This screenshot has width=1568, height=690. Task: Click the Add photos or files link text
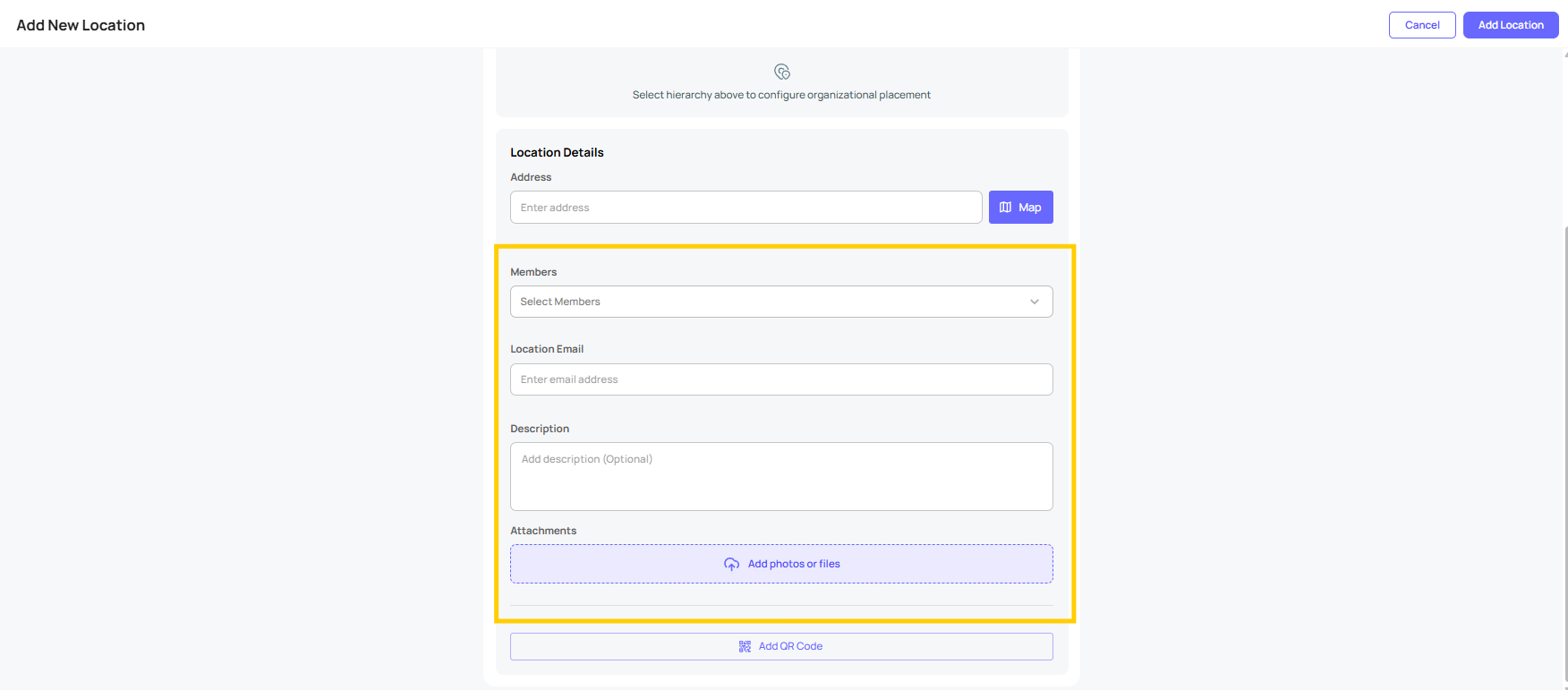(794, 564)
